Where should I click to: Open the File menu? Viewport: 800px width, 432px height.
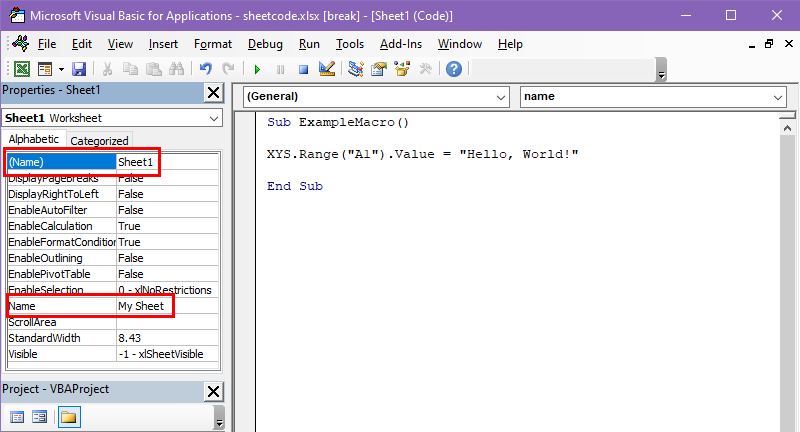pyautogui.click(x=47, y=44)
